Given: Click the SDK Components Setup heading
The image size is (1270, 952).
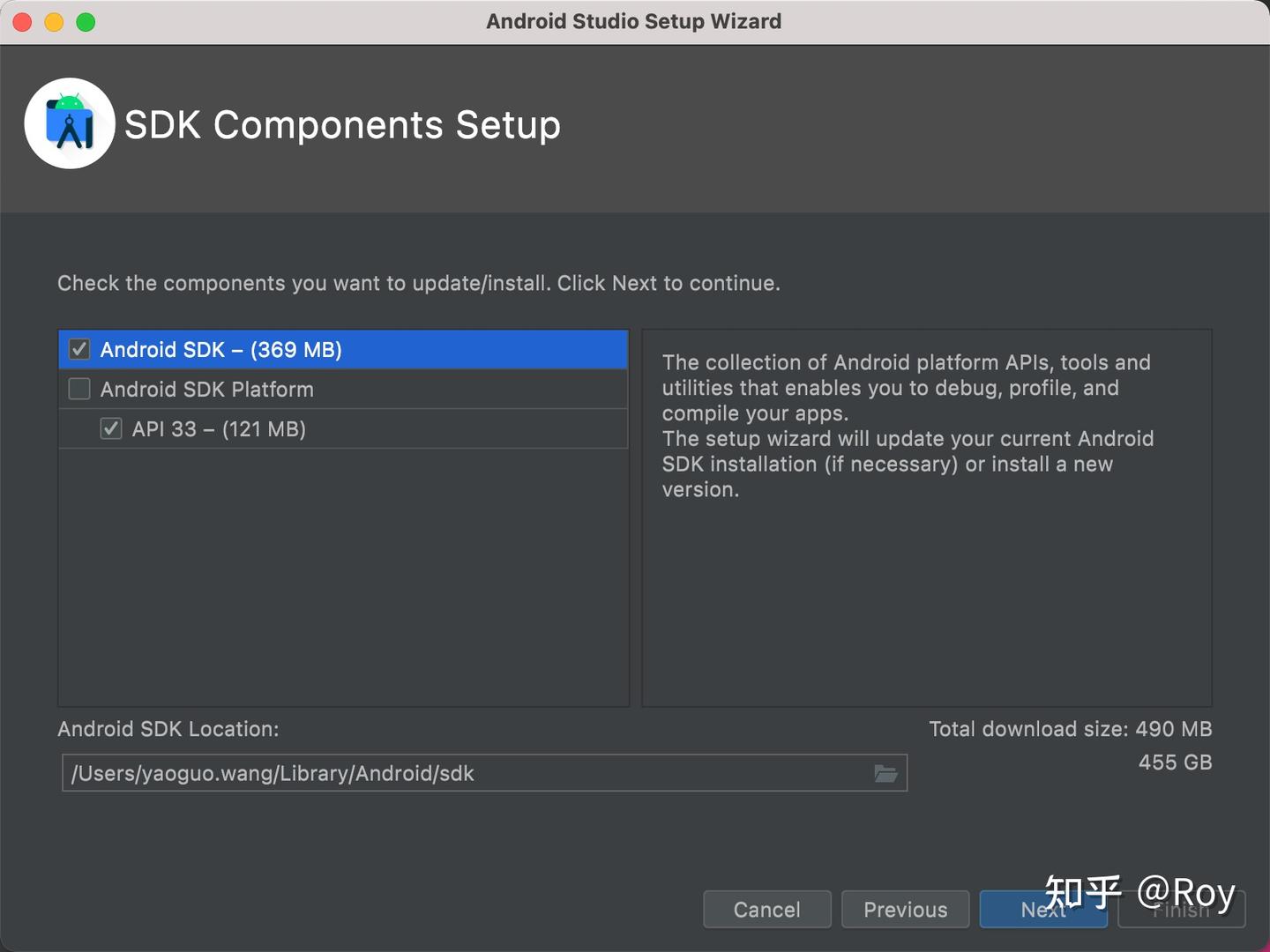Looking at the screenshot, I should [342, 124].
